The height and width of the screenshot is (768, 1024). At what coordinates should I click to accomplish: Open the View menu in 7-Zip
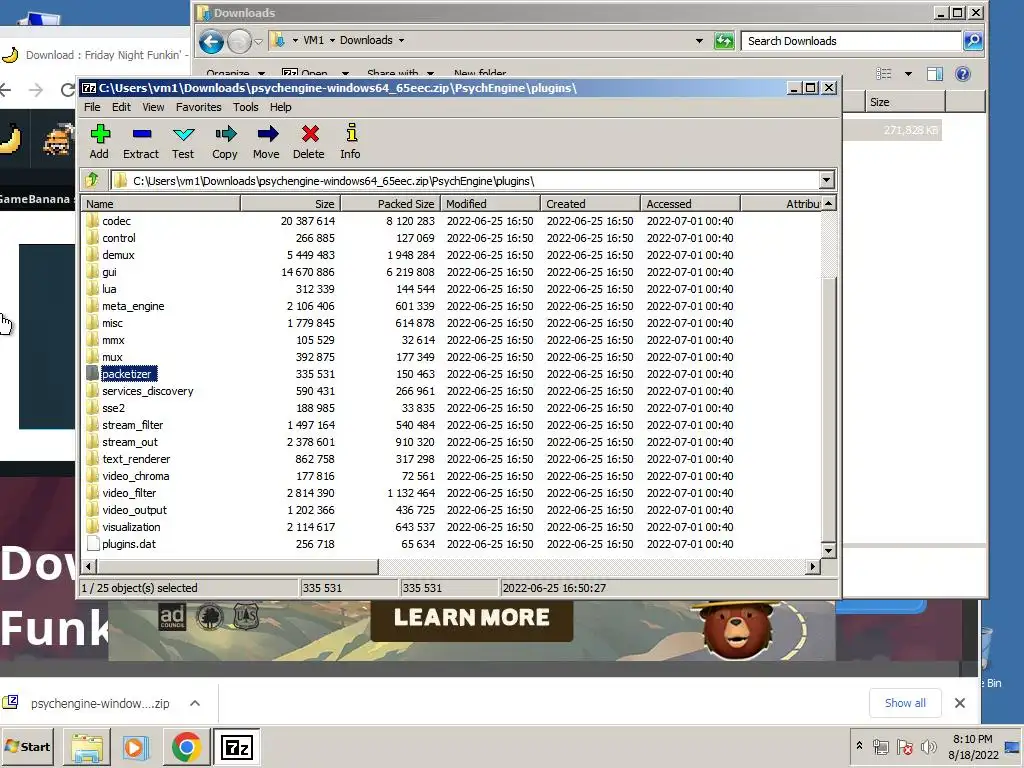(153, 107)
